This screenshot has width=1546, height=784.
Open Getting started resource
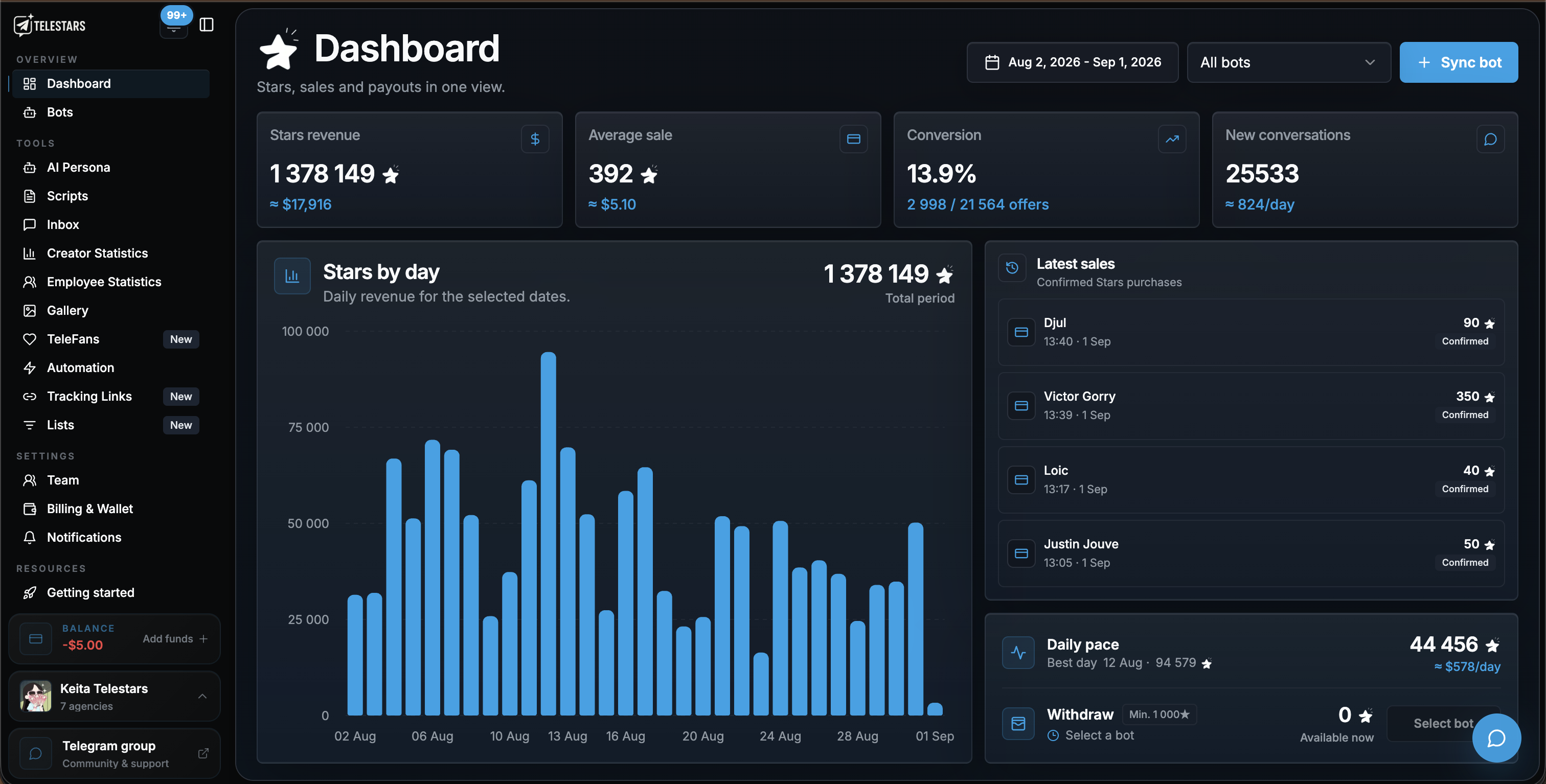click(110, 593)
